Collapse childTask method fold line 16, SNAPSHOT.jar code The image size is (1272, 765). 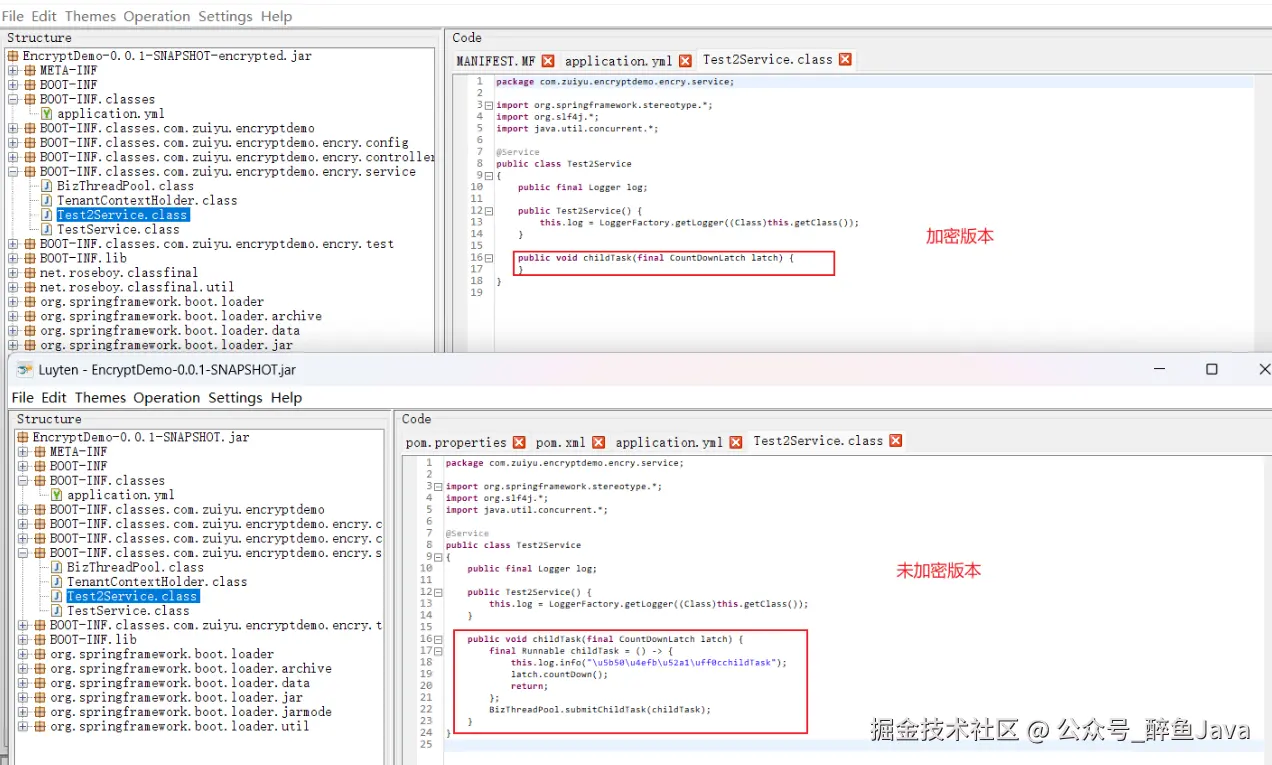[x=438, y=639]
